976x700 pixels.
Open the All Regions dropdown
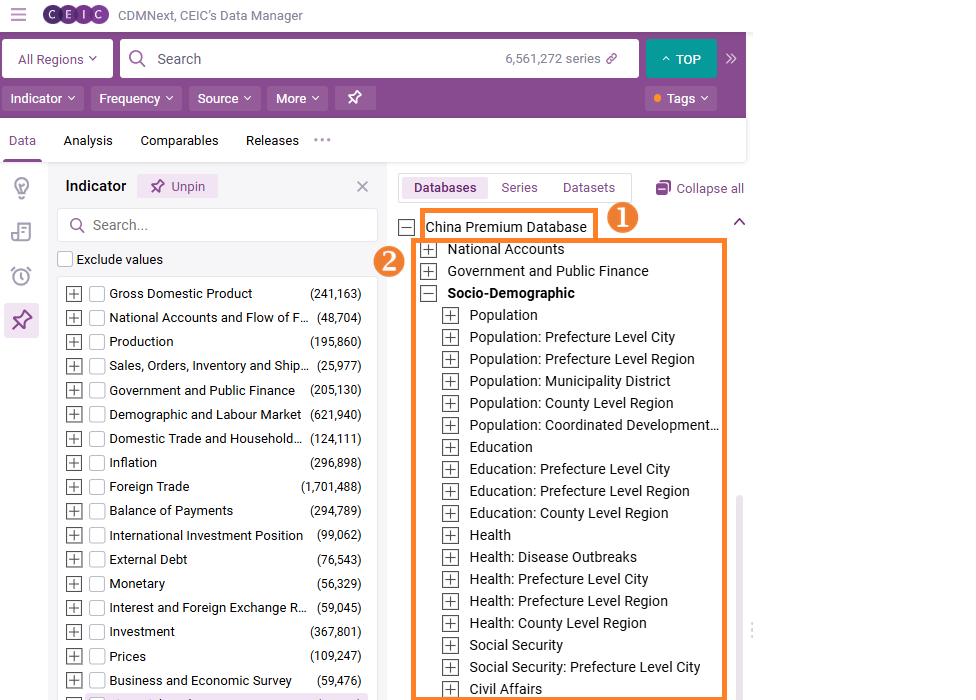pos(58,59)
